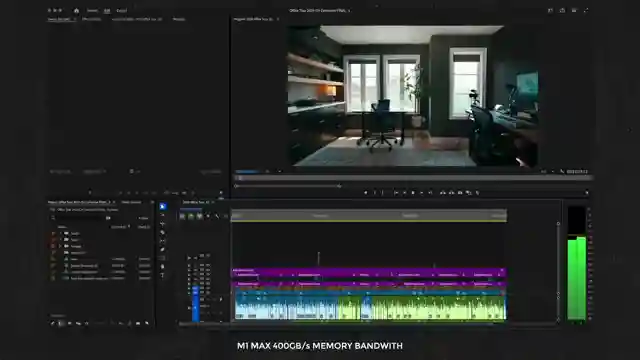Open the Audio Clip Mixer tab
Viewport: 640px width, 360px height.
click(x=137, y=19)
